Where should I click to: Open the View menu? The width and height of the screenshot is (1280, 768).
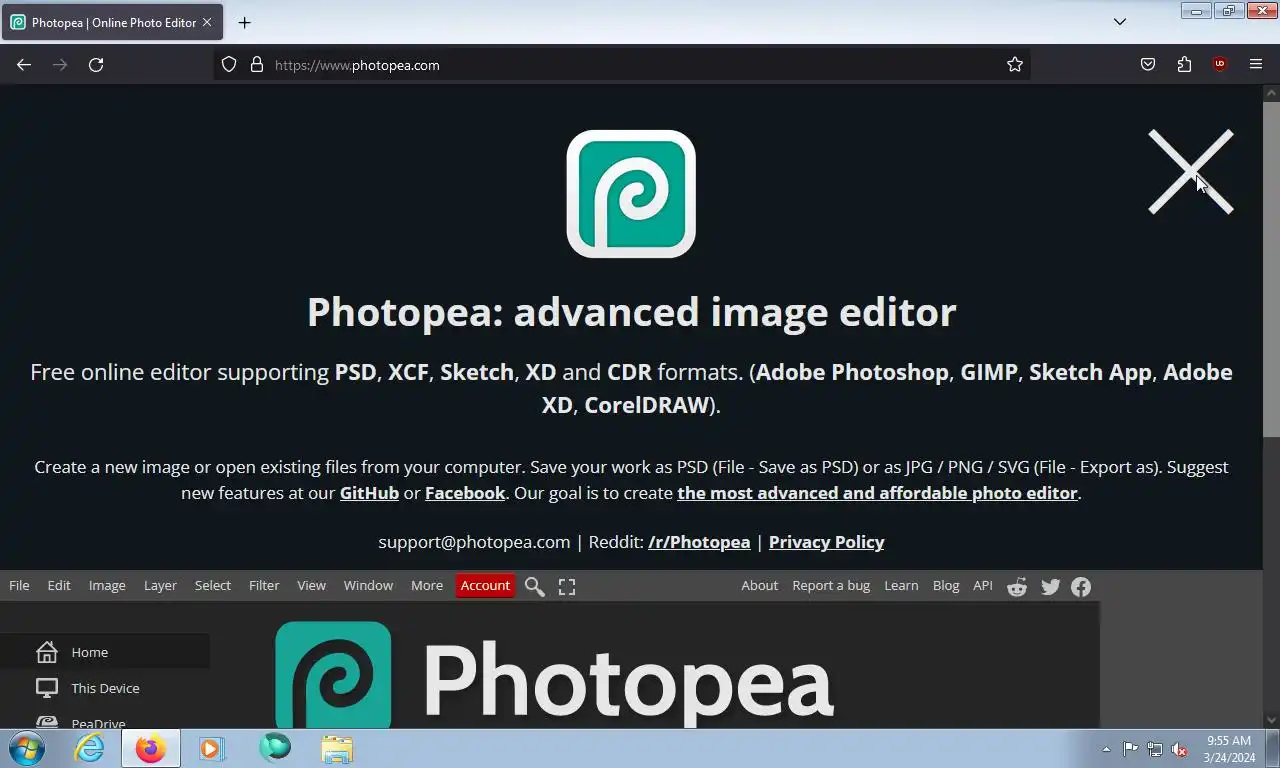tap(311, 586)
